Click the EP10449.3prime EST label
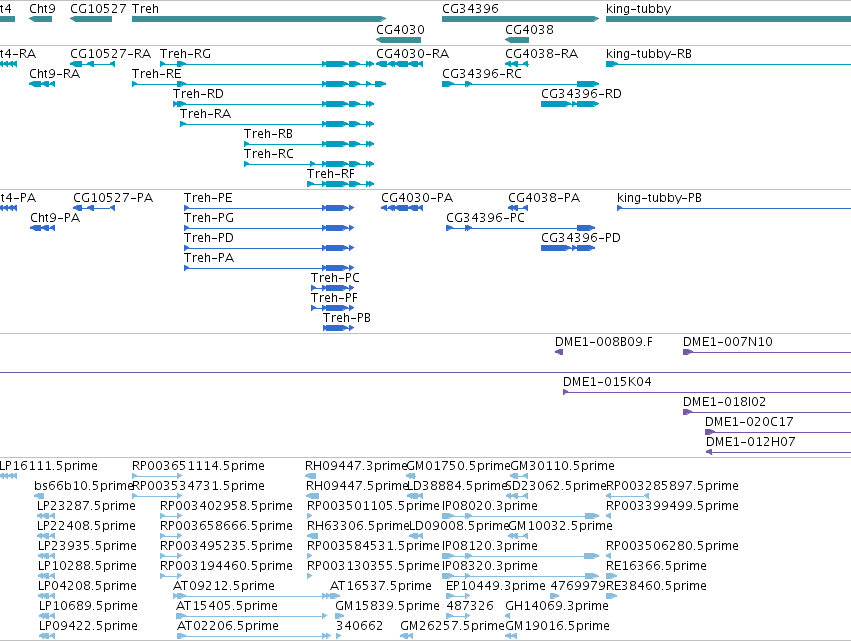Screen dimensions: 851x641 click(496, 586)
